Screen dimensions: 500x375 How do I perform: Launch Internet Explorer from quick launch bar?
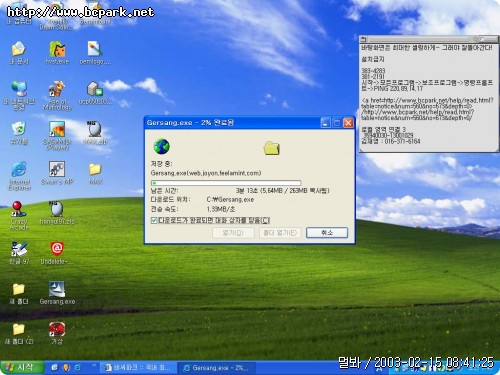point(77,367)
